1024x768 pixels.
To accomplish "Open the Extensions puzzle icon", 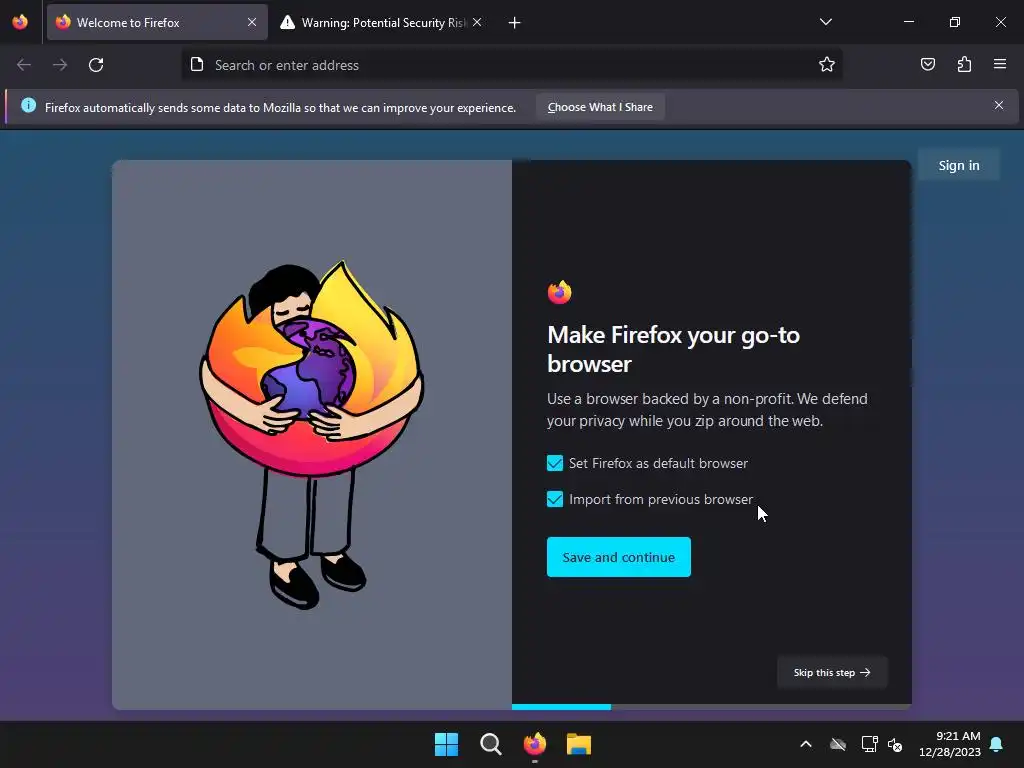I will (964, 64).
